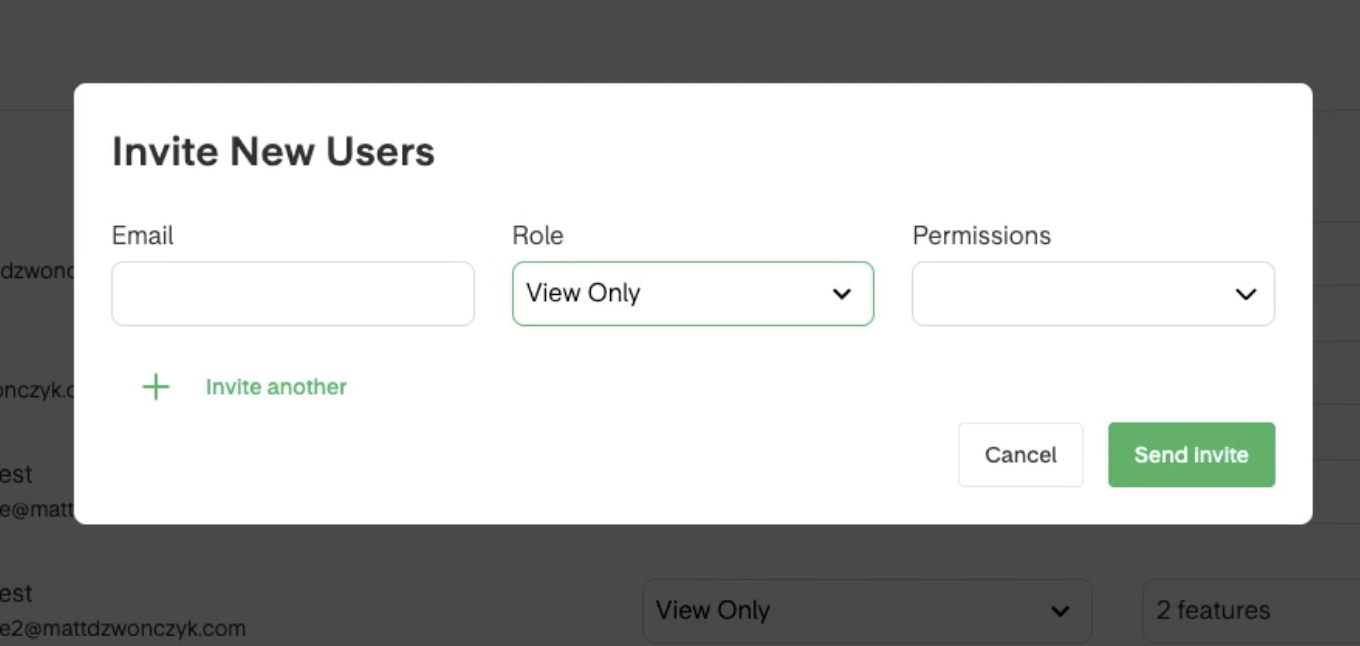This screenshot has width=1360, height=646.
Task: Click the Permissions field label
Action: [x=981, y=235]
